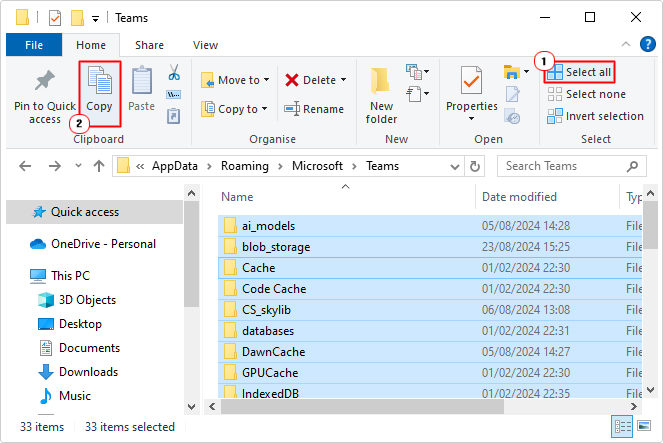
Task: Open Documents in navigation pane
Action: tap(79, 348)
